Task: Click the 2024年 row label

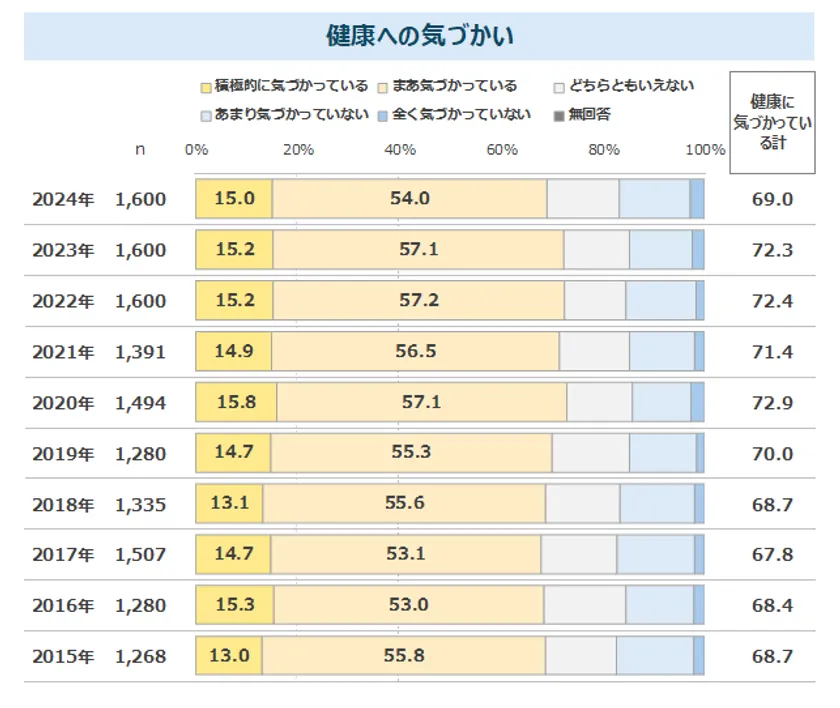Action: pos(63,199)
